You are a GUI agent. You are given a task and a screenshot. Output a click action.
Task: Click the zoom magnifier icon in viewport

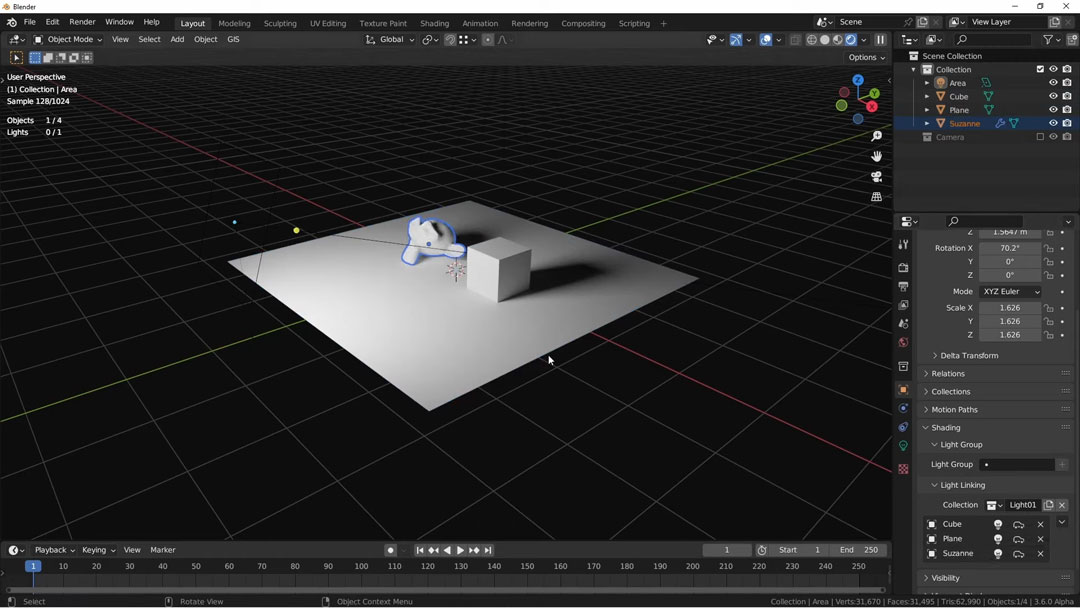point(877,136)
